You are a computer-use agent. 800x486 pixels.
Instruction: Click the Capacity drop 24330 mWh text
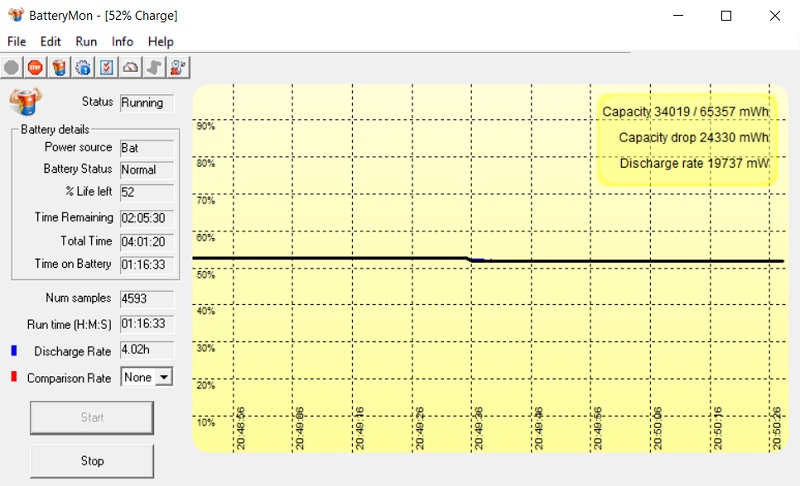tap(694, 137)
